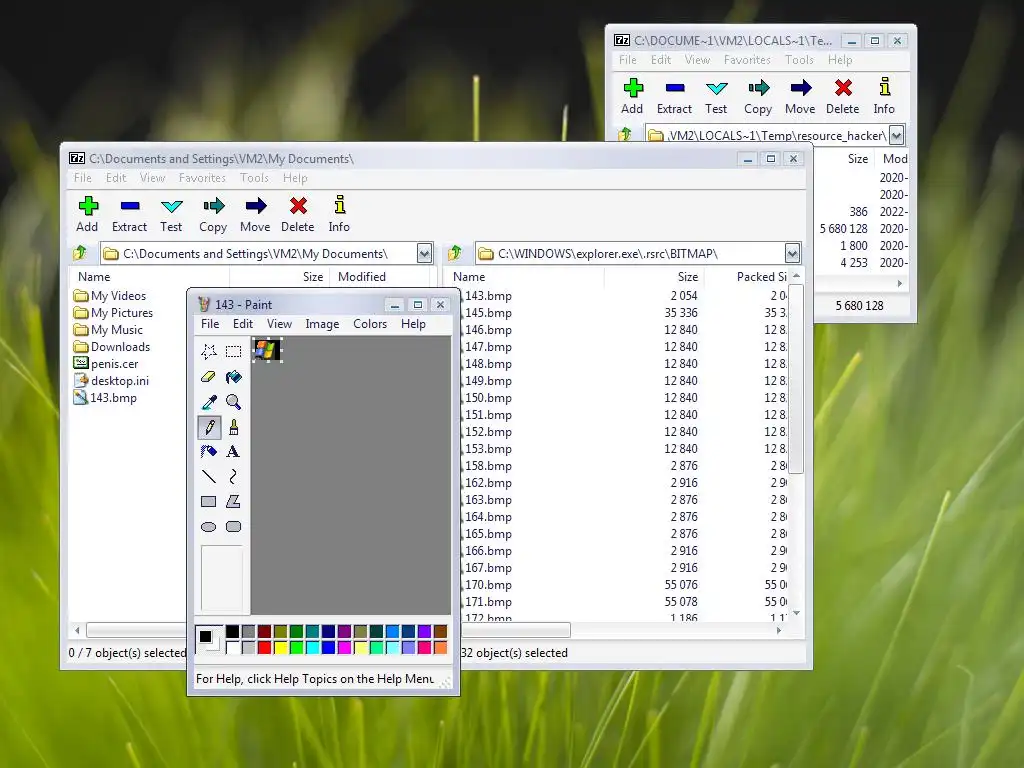
Task: Open Tools menu in resource_hacker 7-Zip window
Action: [x=799, y=59]
